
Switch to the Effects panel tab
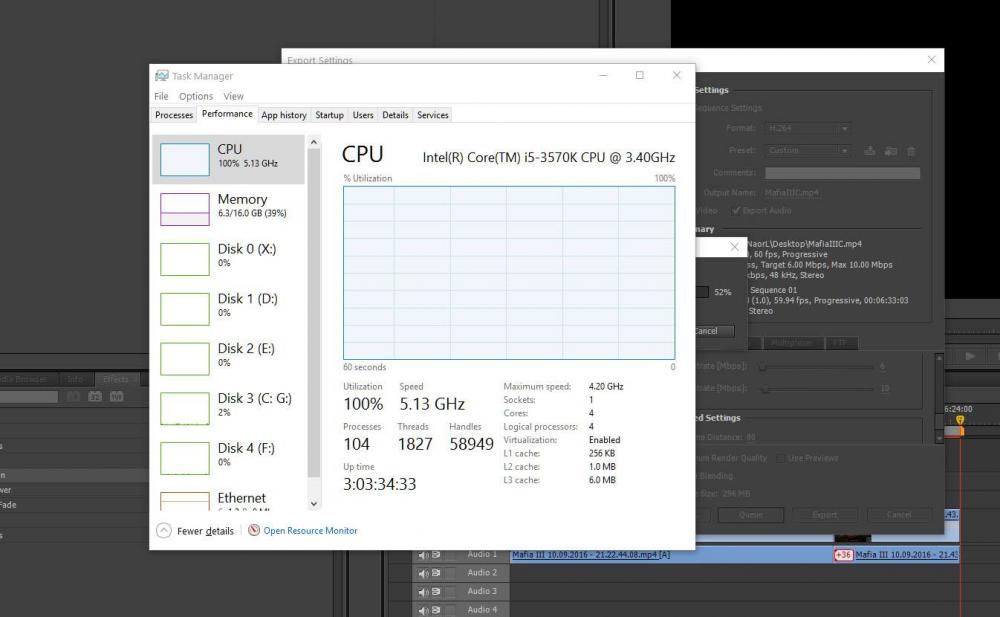coord(115,379)
